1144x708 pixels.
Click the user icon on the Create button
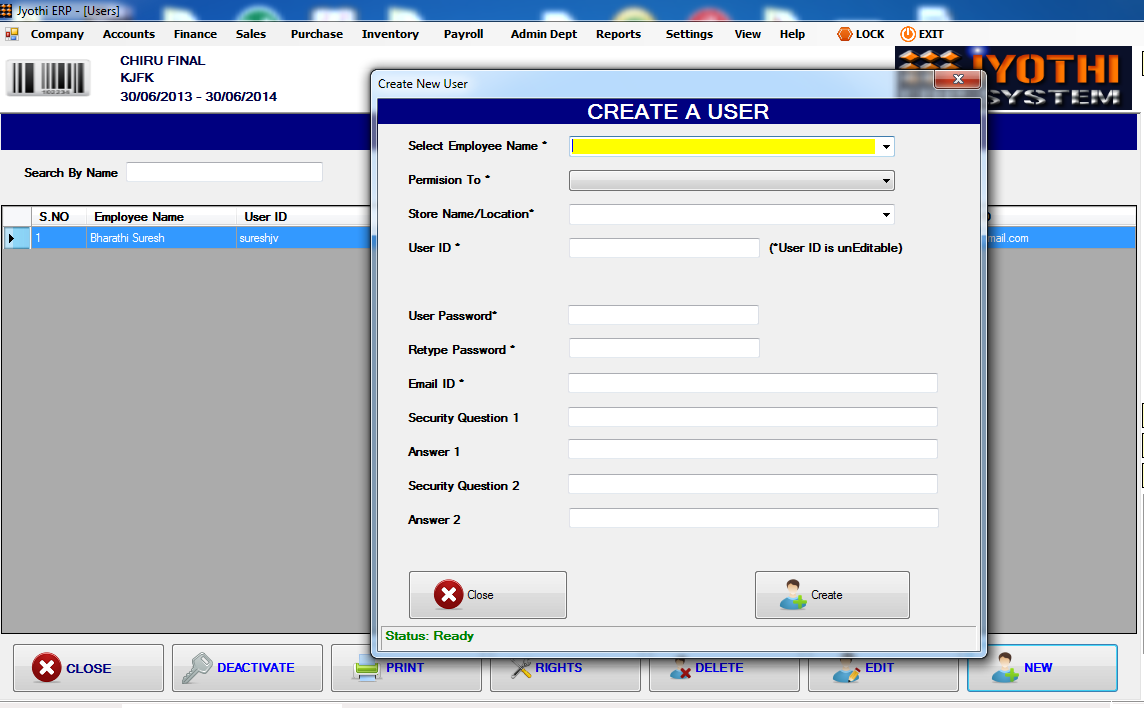(x=798, y=594)
